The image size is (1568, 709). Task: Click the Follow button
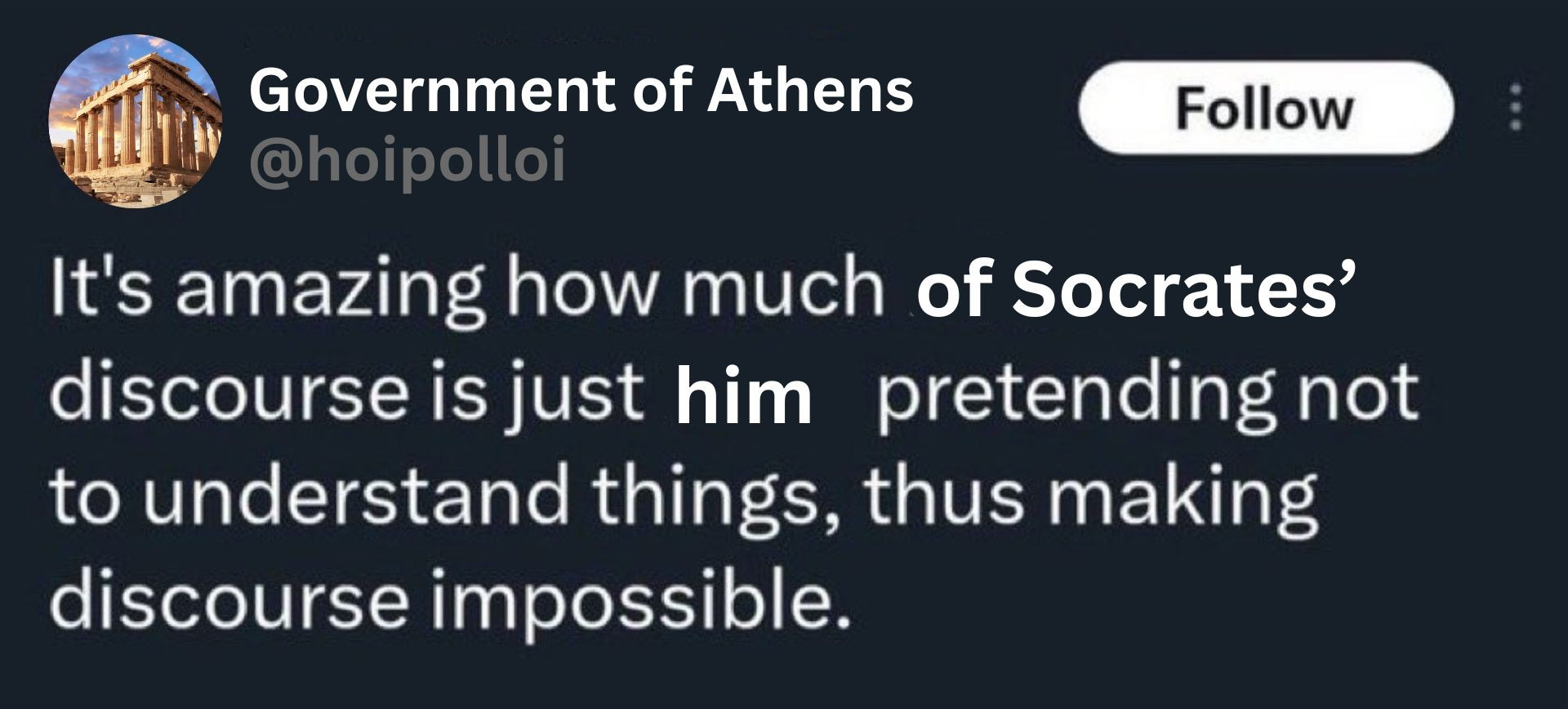click(1265, 107)
